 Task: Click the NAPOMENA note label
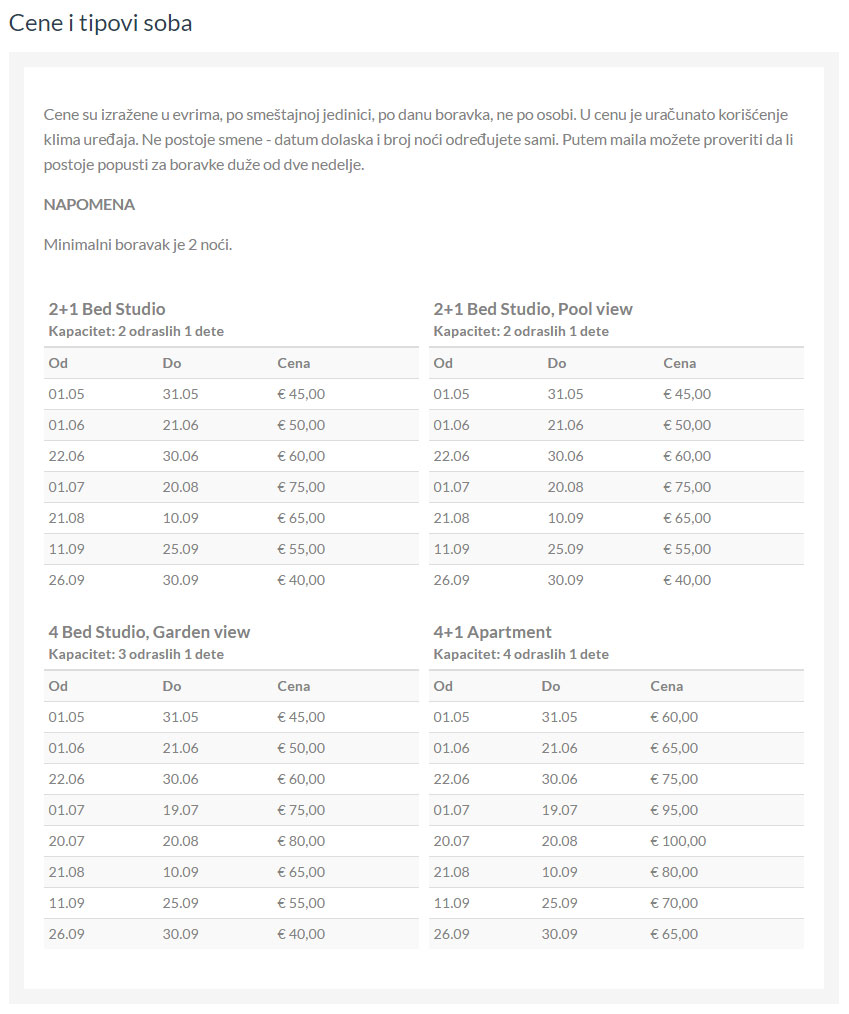(x=89, y=205)
